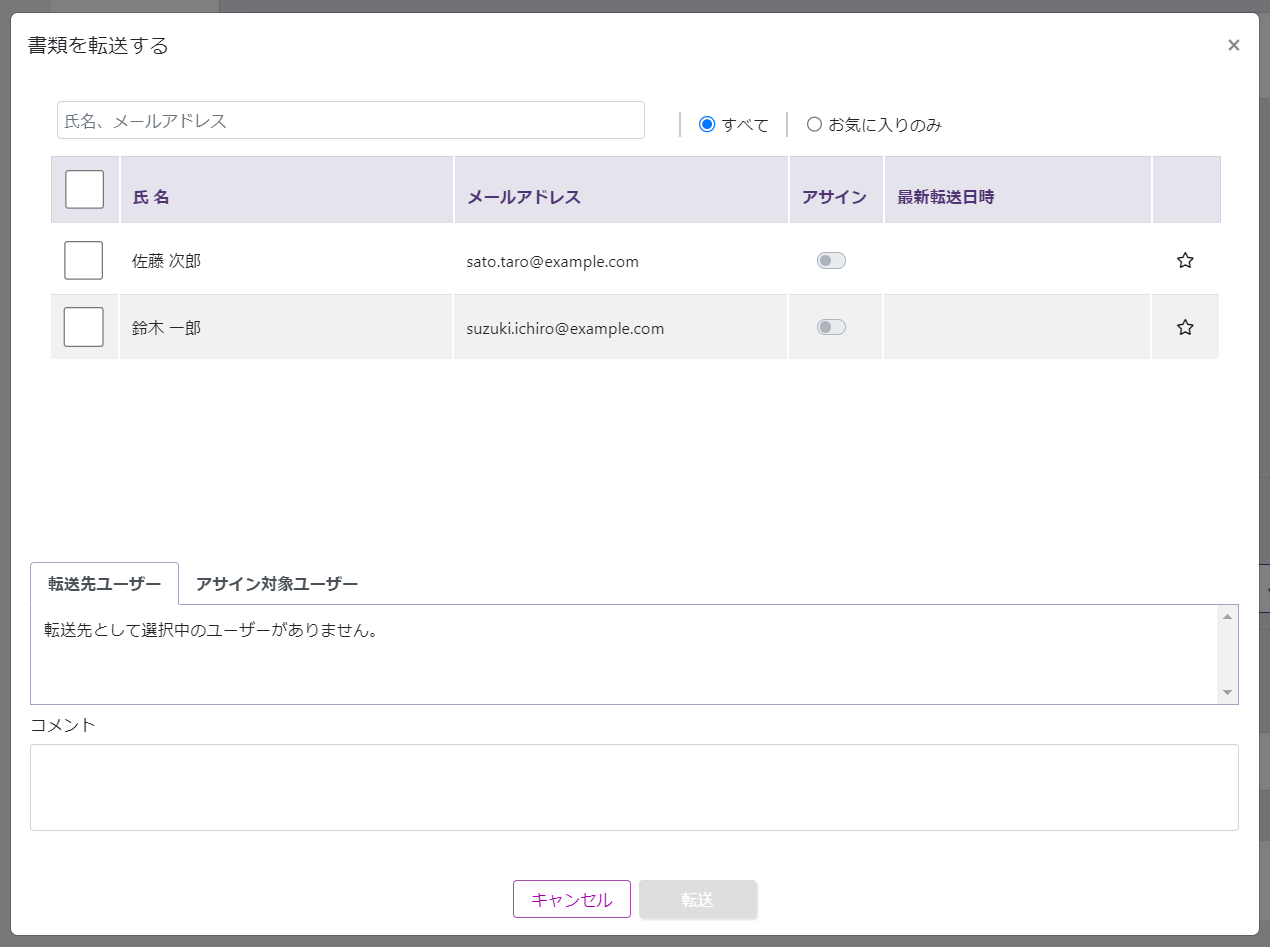Switch to the 転送先ユーザー tab

pos(104,584)
